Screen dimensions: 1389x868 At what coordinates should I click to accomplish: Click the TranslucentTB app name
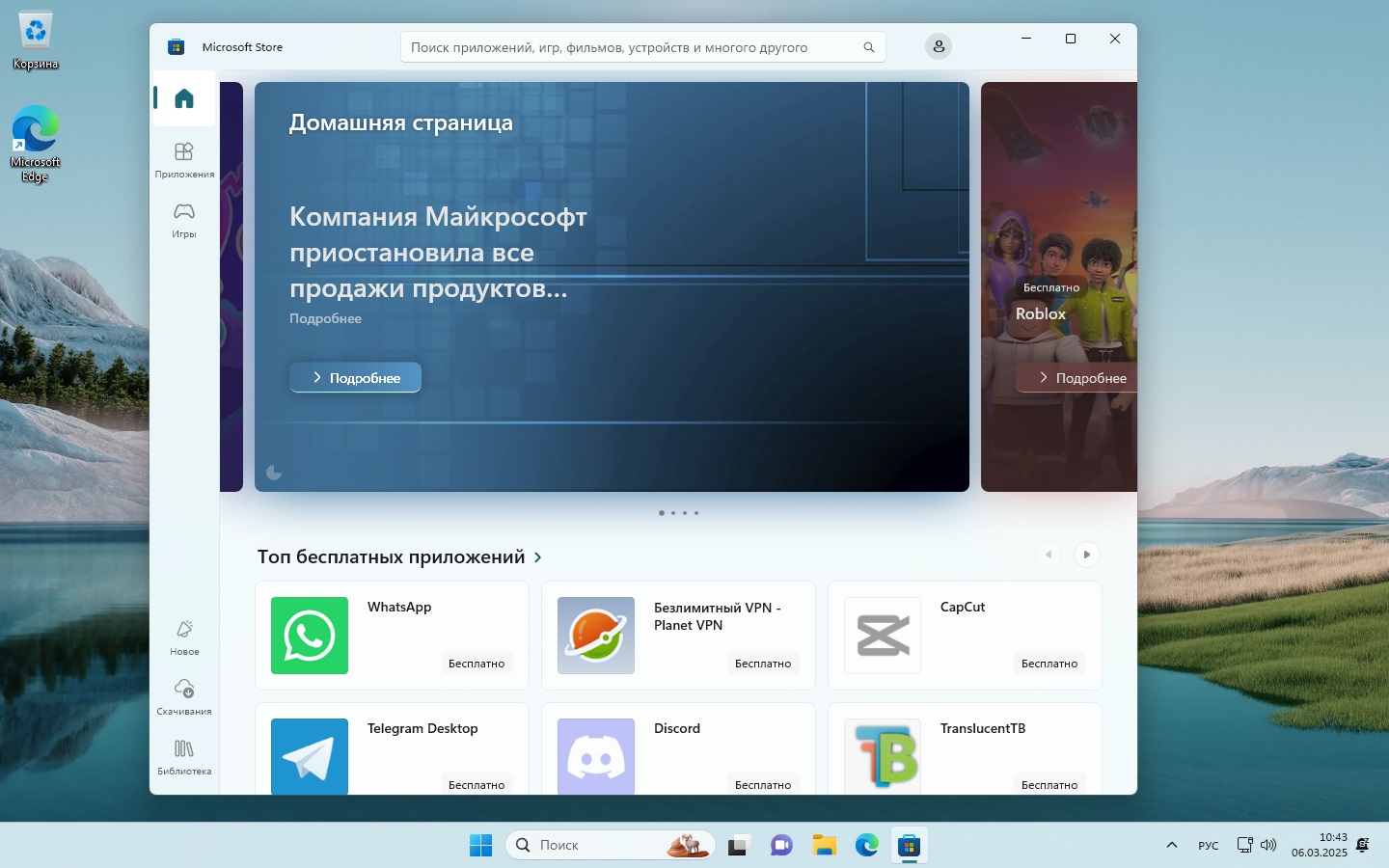(983, 728)
